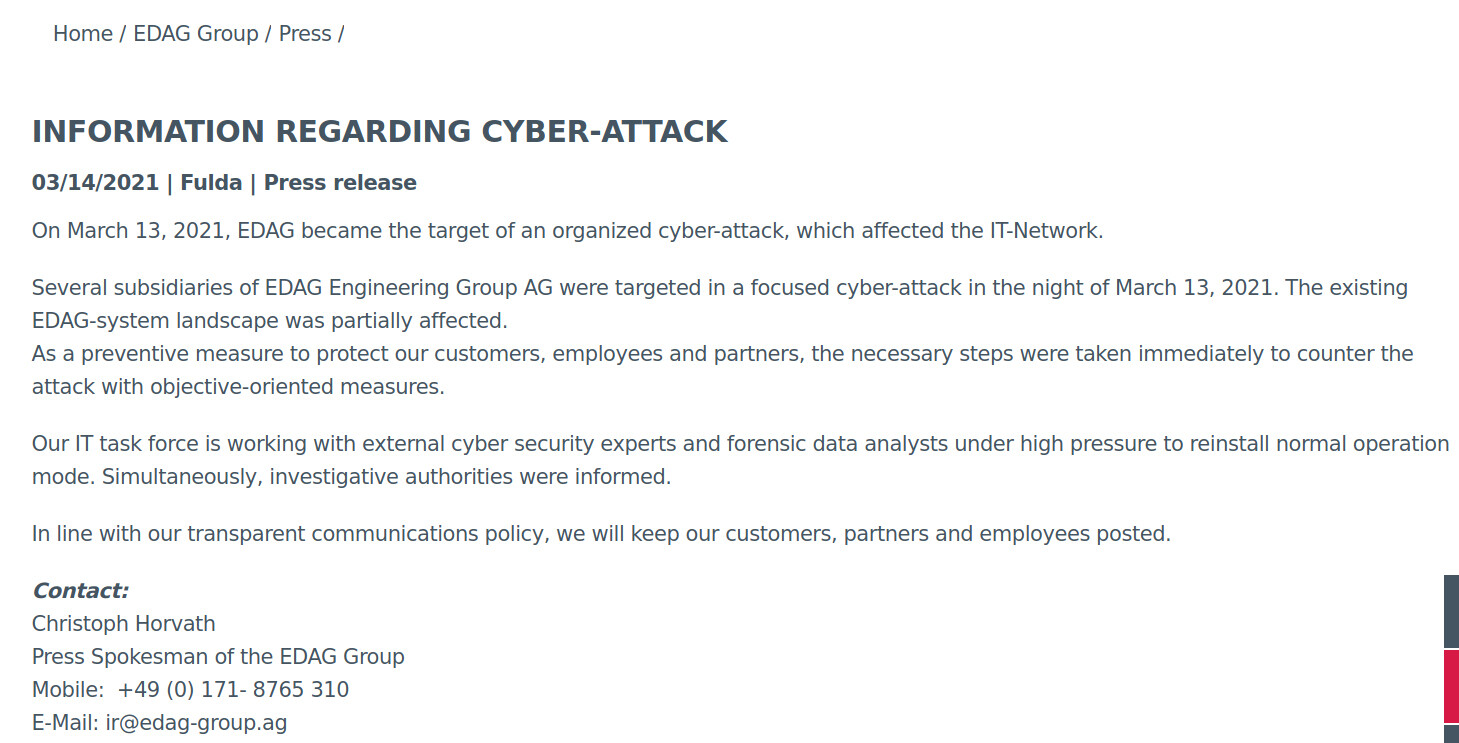The height and width of the screenshot is (743, 1459).
Task: Click the top gray side tab on the right edge
Action: [1451, 611]
